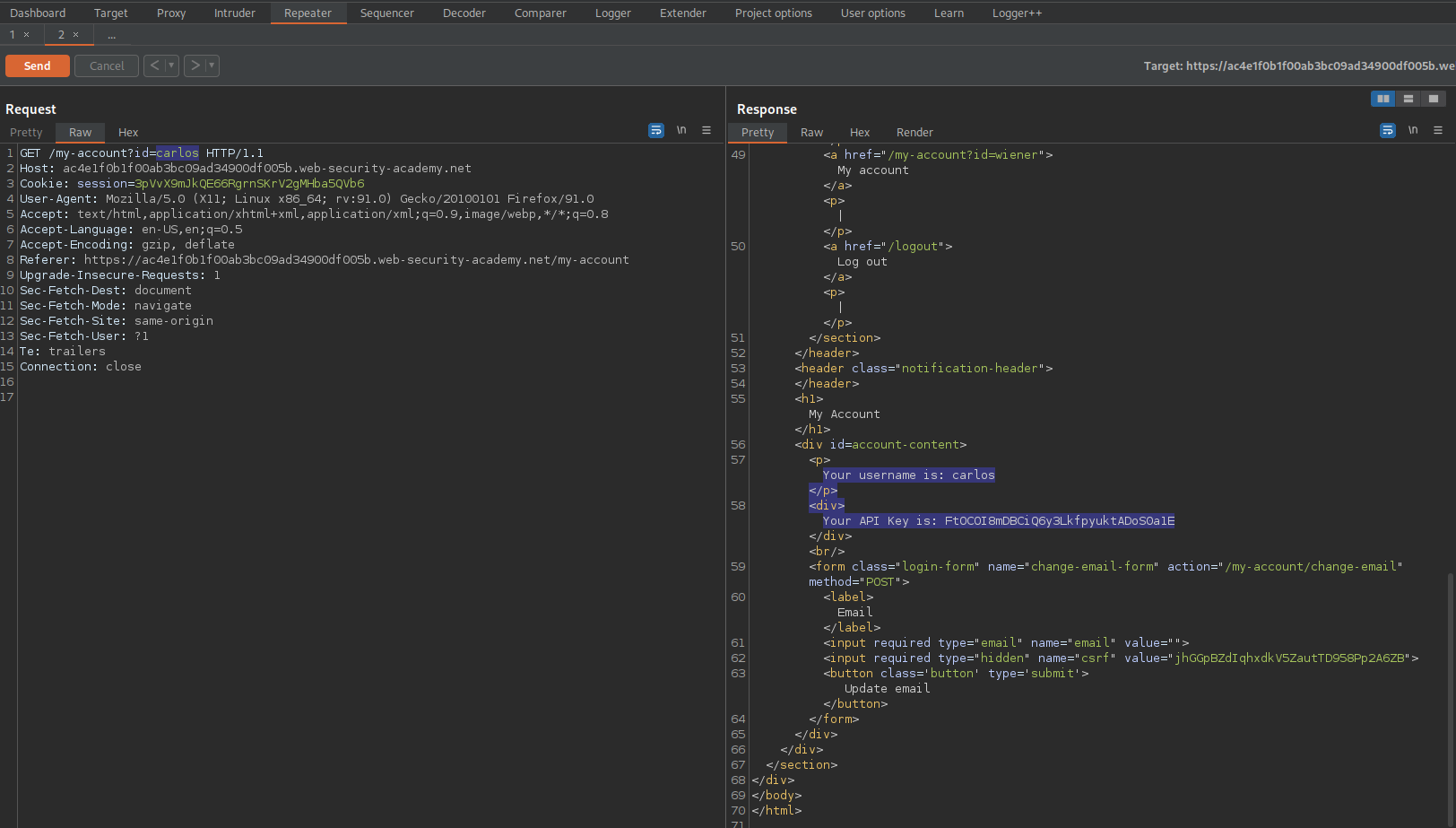Select the Repeater tab
Viewport: 1456px width, 828px height.
tap(308, 13)
